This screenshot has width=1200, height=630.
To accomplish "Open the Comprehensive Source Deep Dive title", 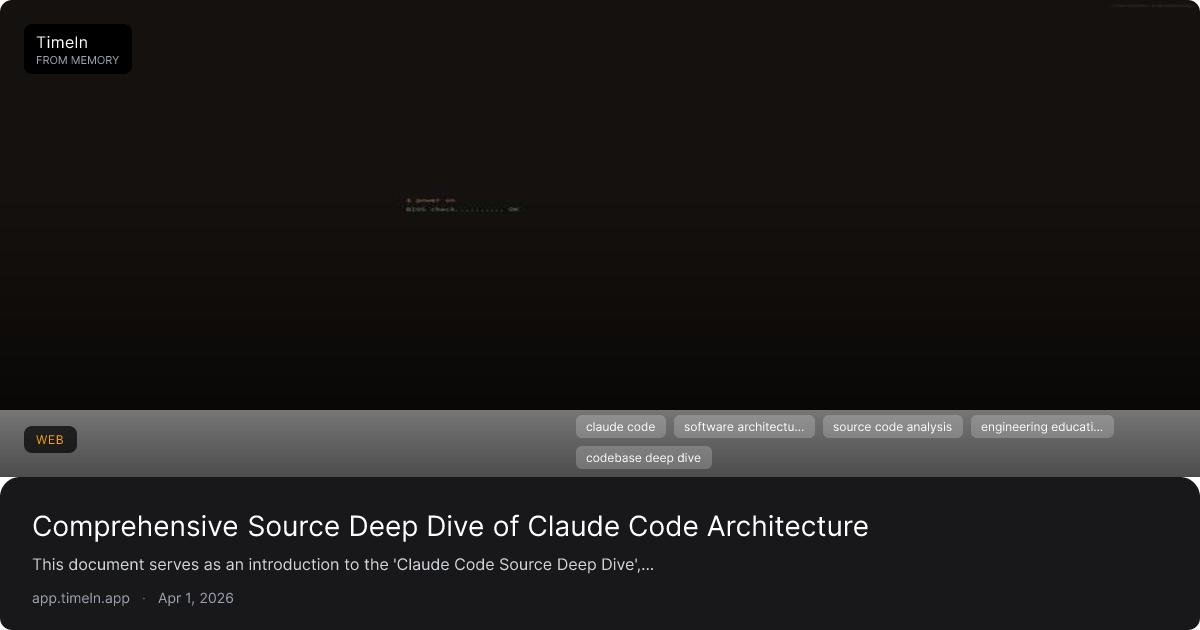I will click(x=450, y=526).
